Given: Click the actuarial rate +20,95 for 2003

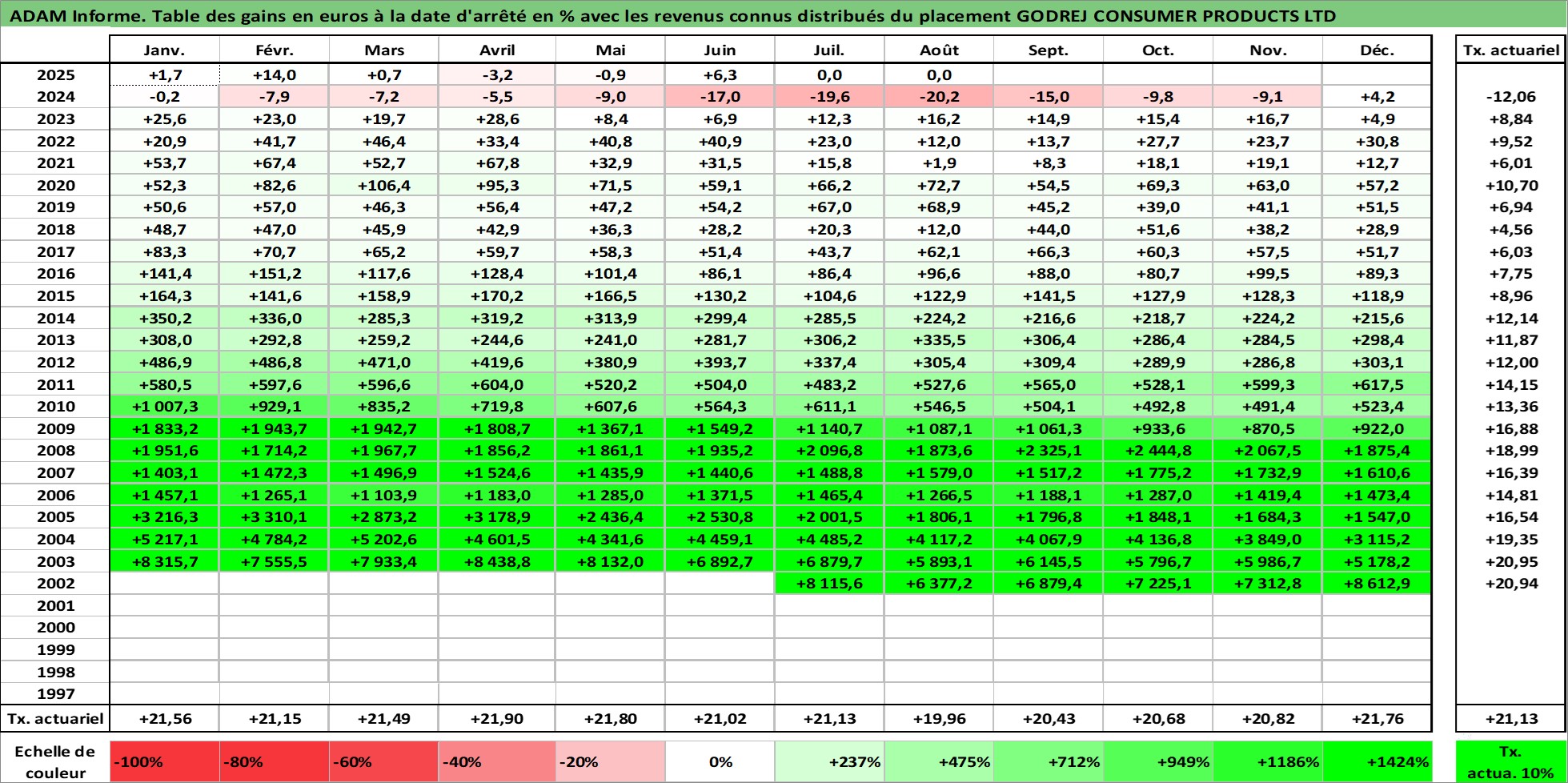Looking at the screenshot, I should (x=1510, y=561).
